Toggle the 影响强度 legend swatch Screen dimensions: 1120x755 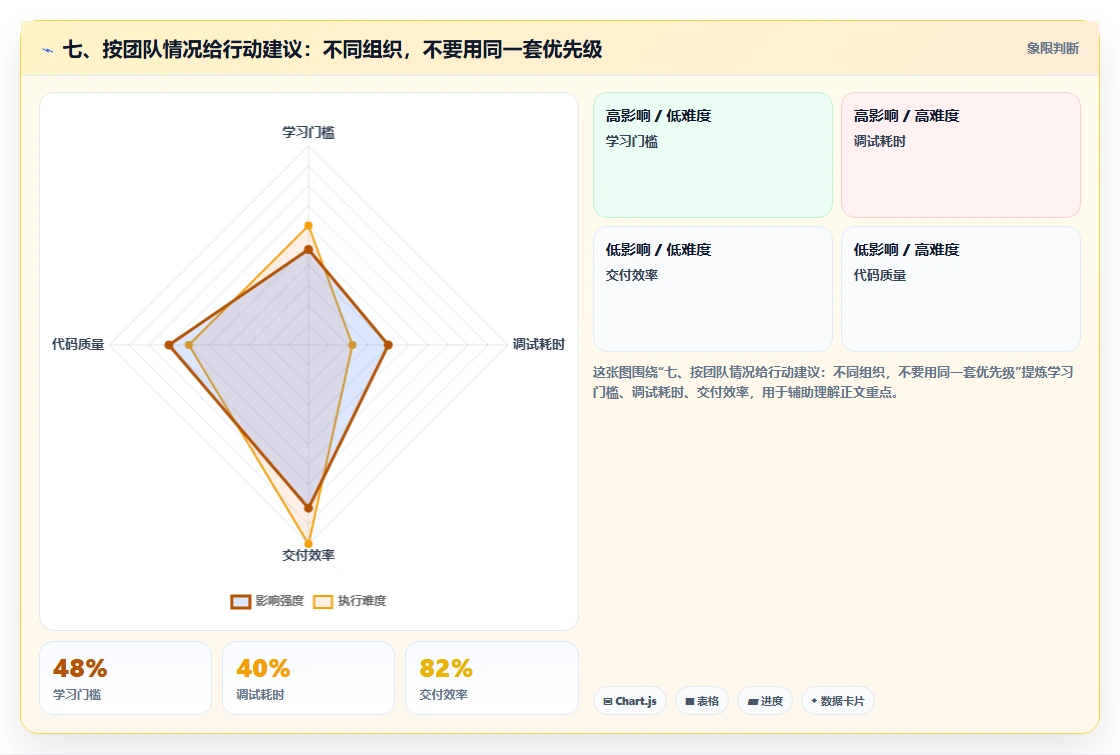(241, 601)
